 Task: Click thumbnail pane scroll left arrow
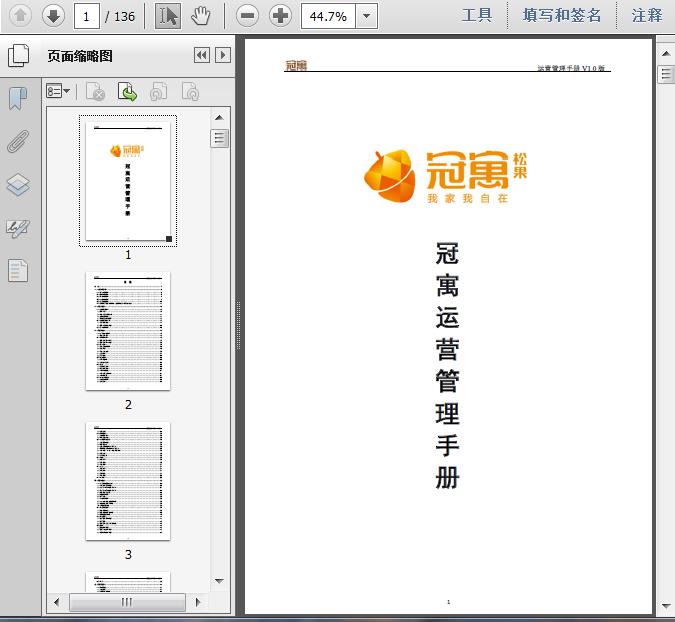pos(56,602)
